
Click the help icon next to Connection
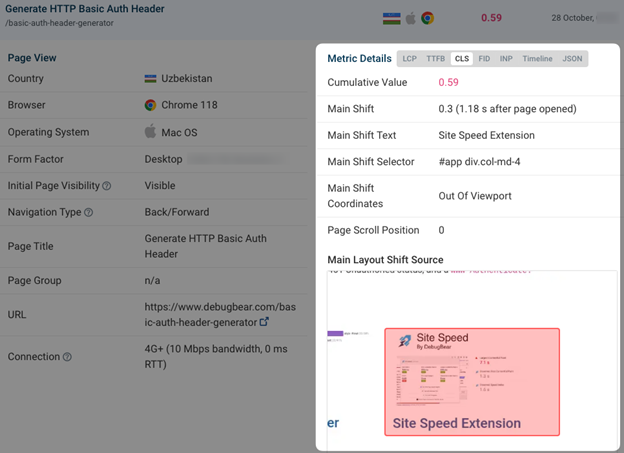(67, 357)
